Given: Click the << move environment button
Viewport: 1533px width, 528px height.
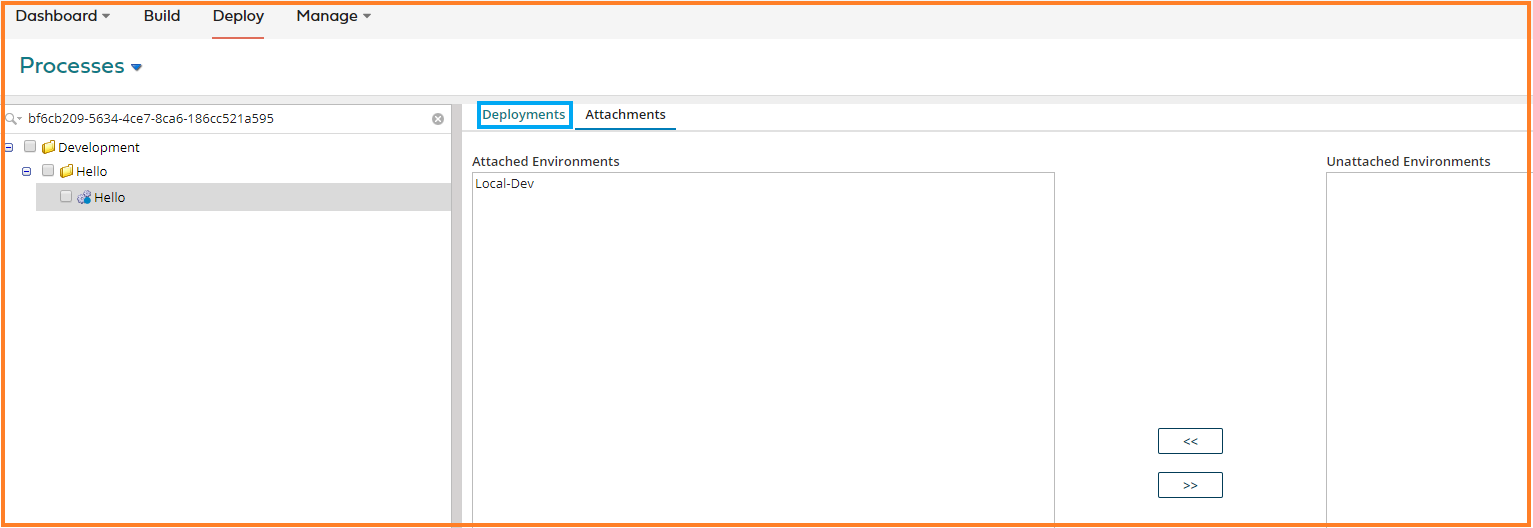Looking at the screenshot, I should [x=1190, y=441].
